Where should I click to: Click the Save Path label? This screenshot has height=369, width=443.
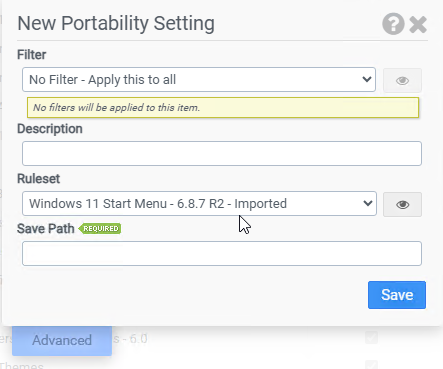[x=46, y=229]
